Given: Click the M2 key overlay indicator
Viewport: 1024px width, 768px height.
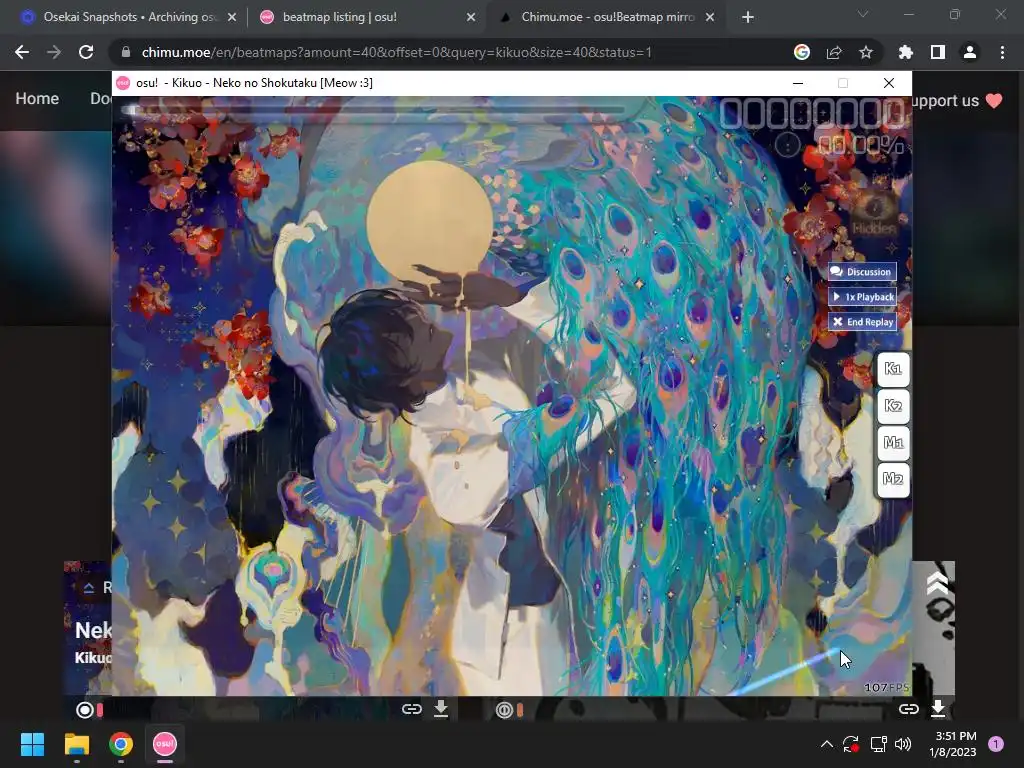Looking at the screenshot, I should 893,479.
